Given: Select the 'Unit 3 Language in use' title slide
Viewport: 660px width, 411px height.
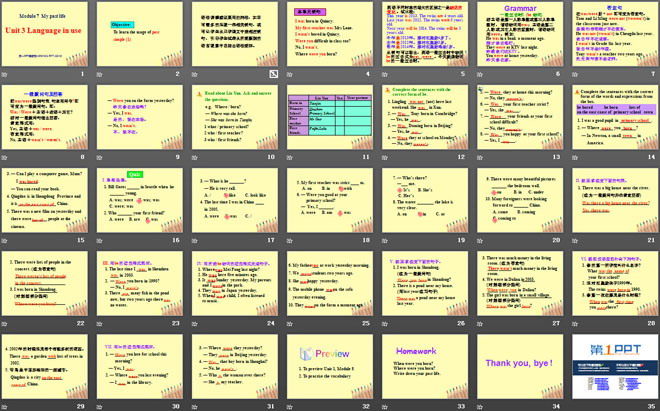Looking at the screenshot, I should point(45,34).
